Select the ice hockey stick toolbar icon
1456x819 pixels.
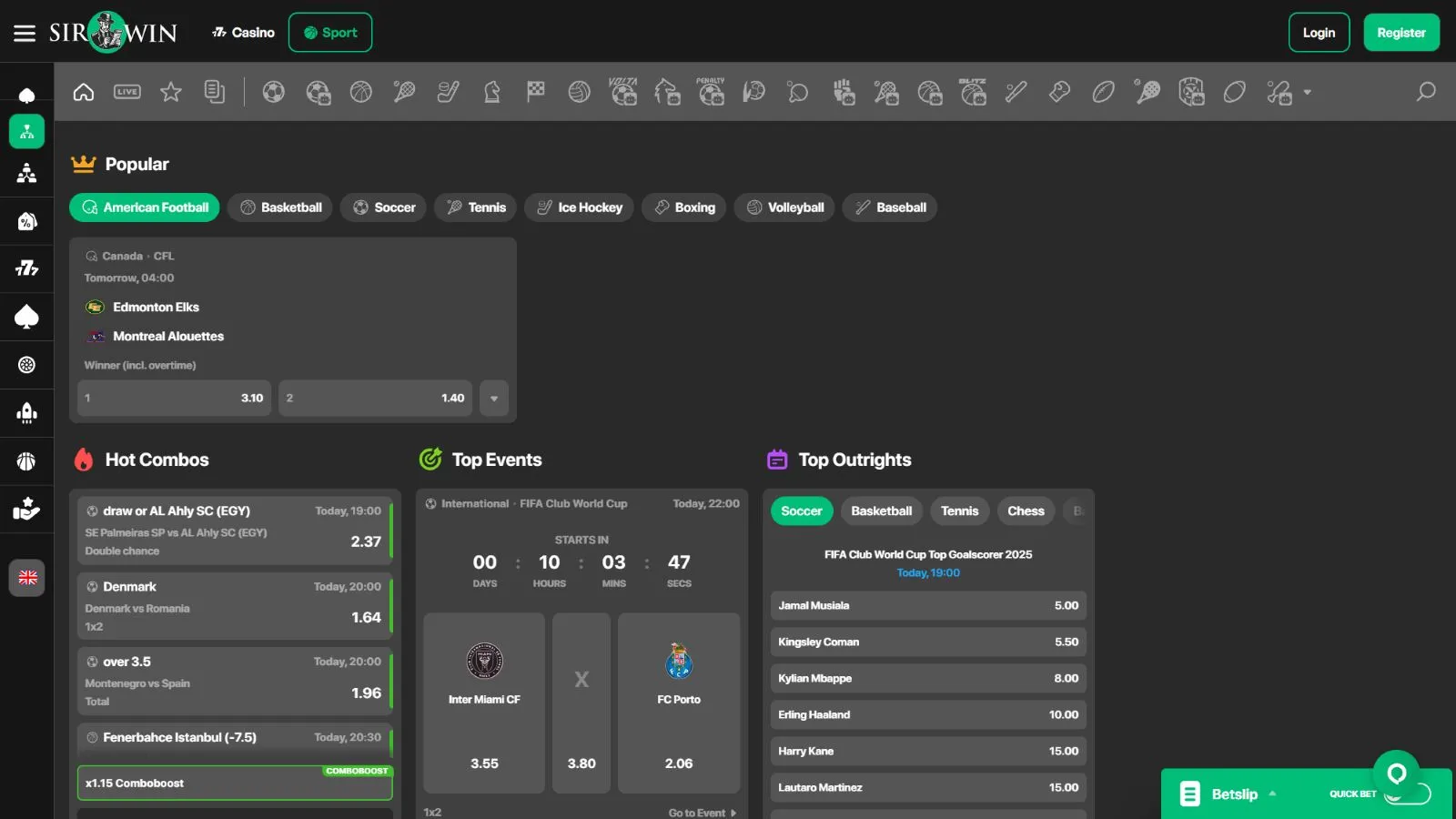(x=448, y=92)
